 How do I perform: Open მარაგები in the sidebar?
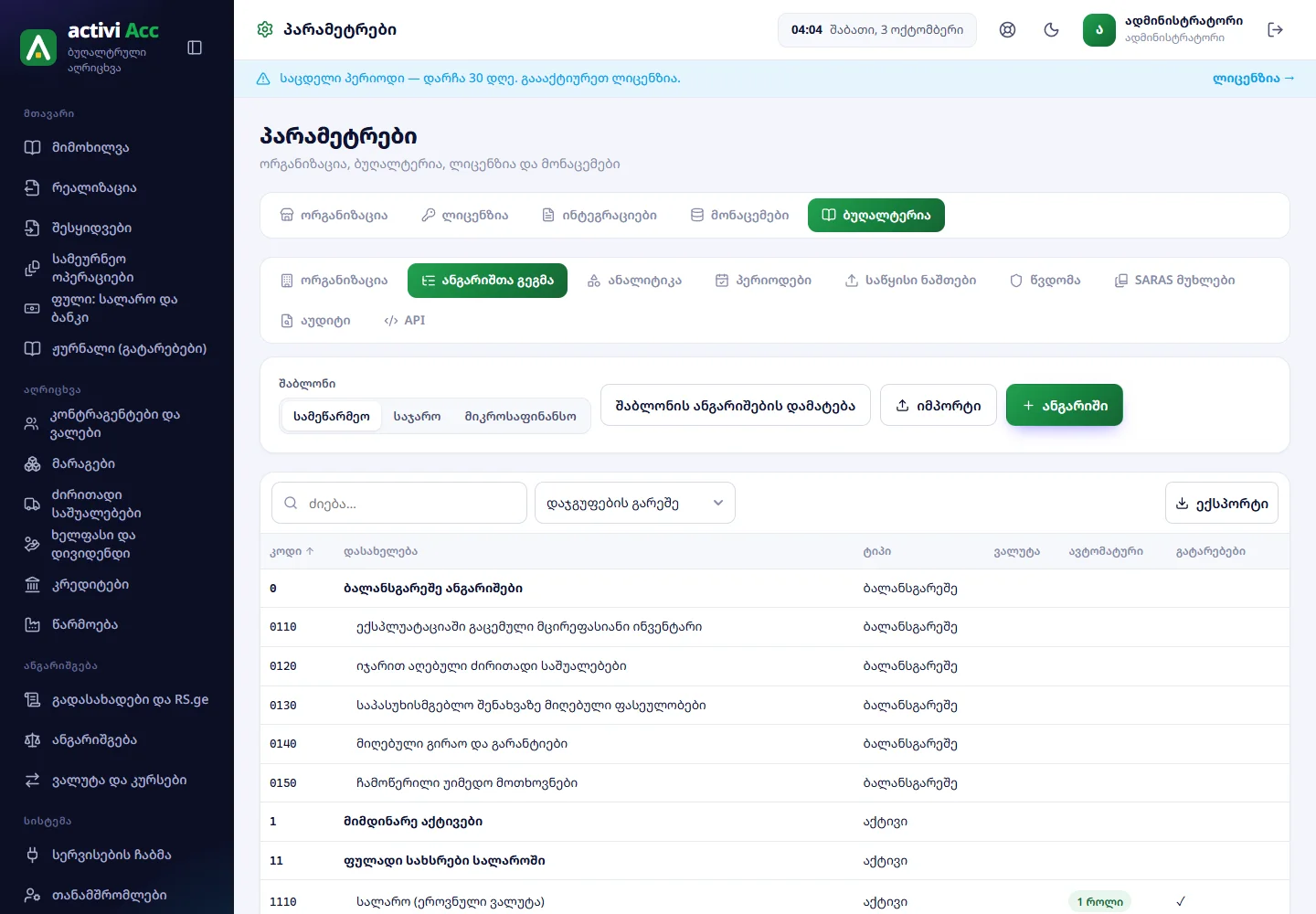(x=117, y=463)
